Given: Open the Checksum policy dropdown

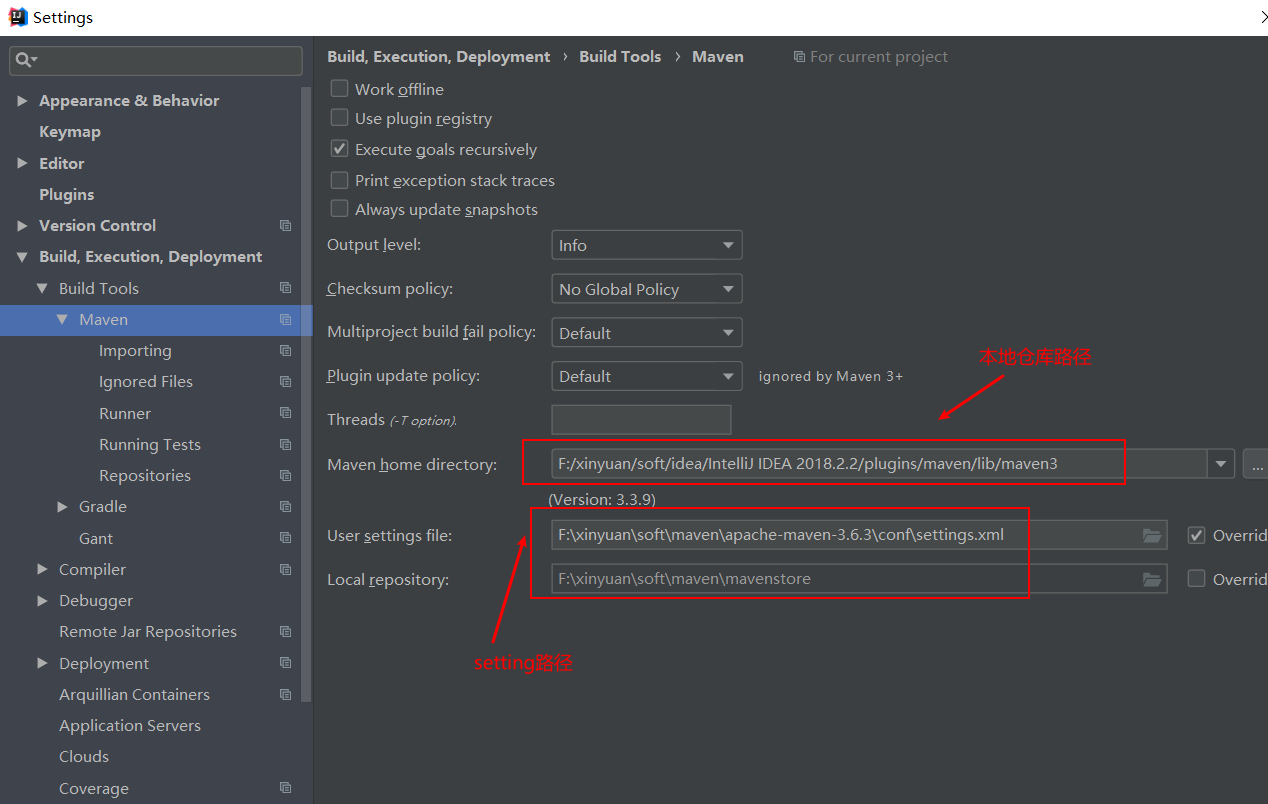Looking at the screenshot, I should pos(647,289).
